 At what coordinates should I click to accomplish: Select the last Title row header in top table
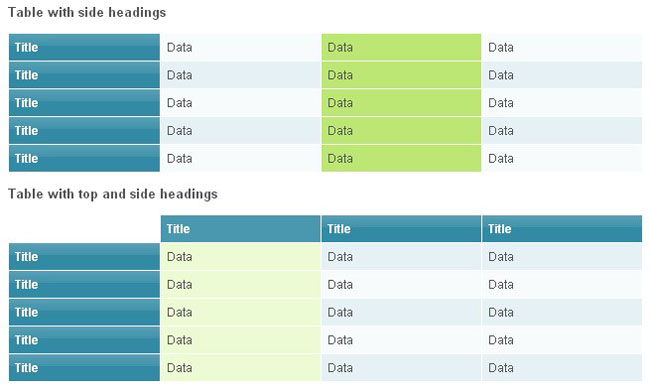84,158
